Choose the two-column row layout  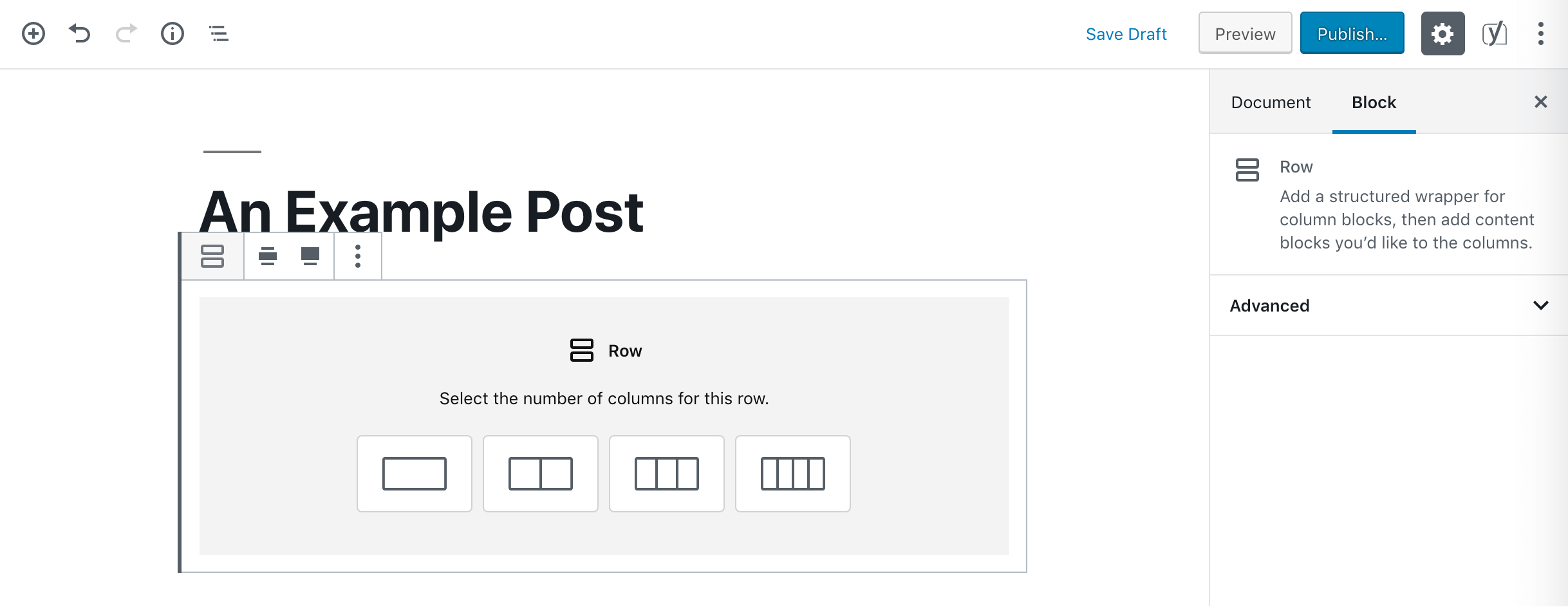point(541,474)
